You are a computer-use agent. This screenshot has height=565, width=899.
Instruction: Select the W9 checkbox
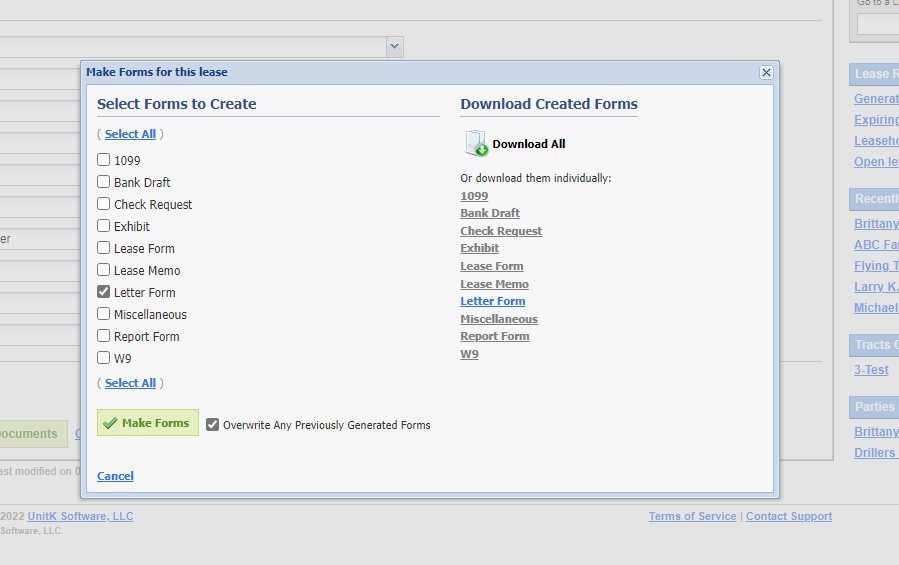pos(103,358)
